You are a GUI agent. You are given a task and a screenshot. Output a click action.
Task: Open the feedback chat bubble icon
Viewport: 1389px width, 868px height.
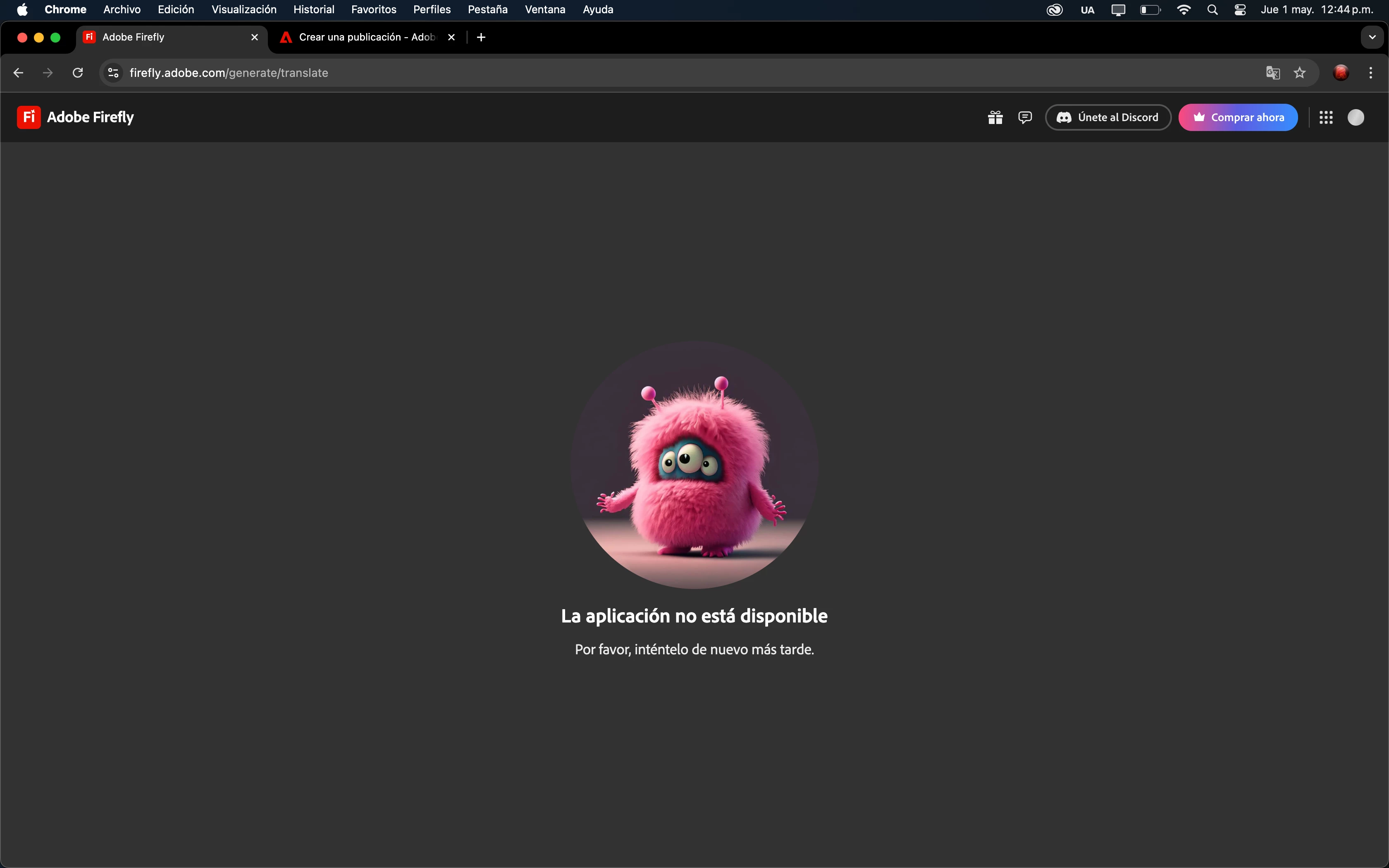[x=1024, y=118]
